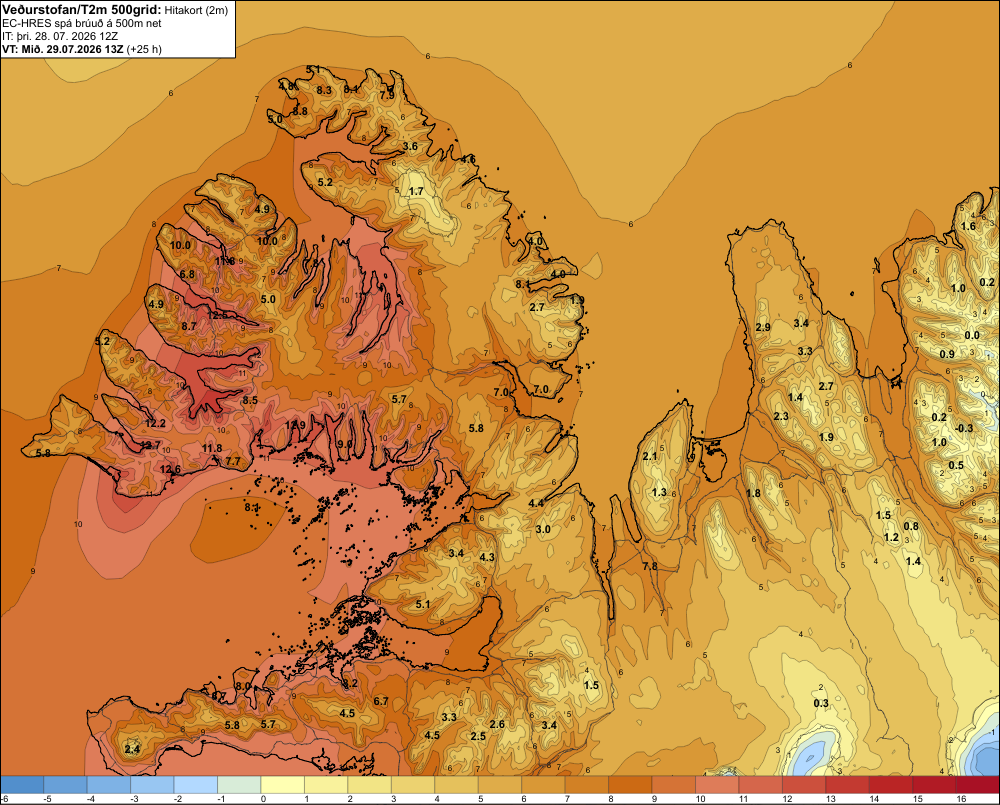Click the 2.9 temperature label
Viewport: 1000px width, 805px height.
click(x=763, y=327)
